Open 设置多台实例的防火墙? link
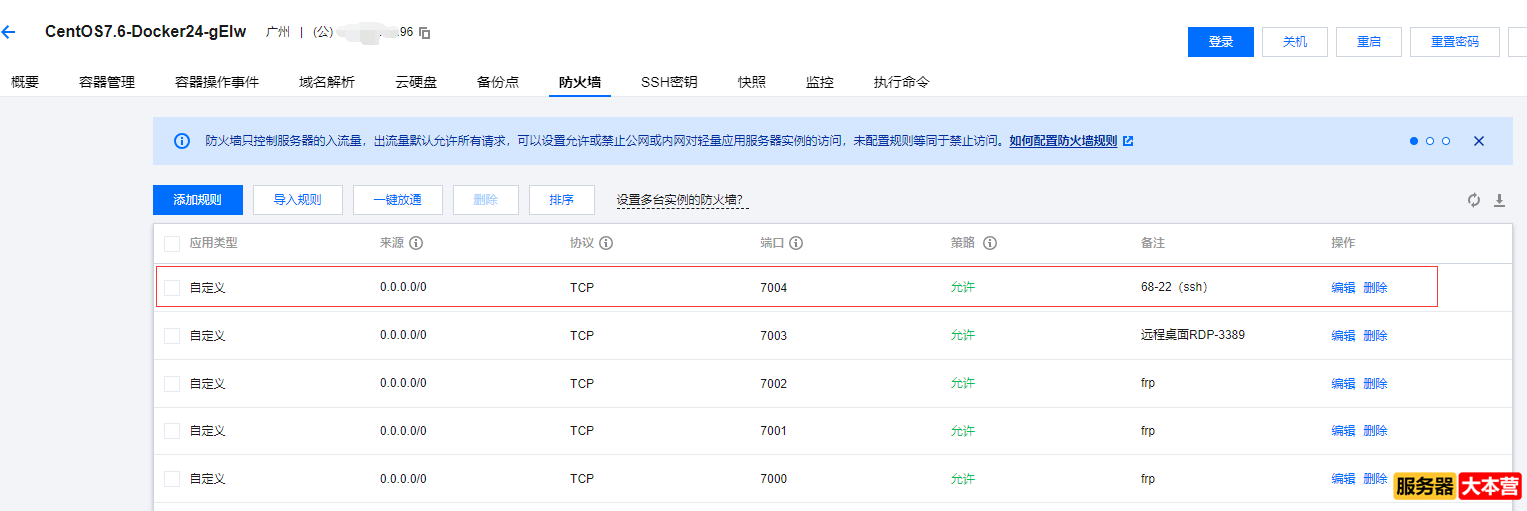The width and height of the screenshot is (1527, 511). (683, 200)
